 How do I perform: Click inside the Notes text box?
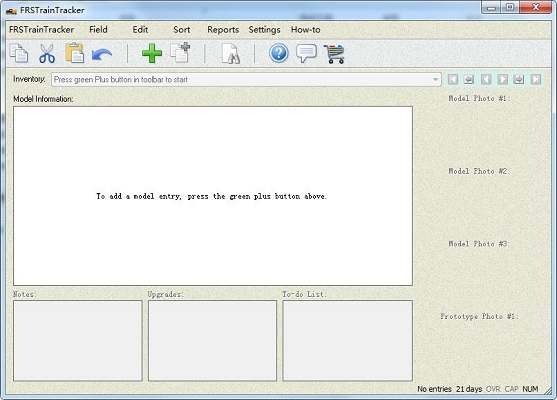click(78, 341)
